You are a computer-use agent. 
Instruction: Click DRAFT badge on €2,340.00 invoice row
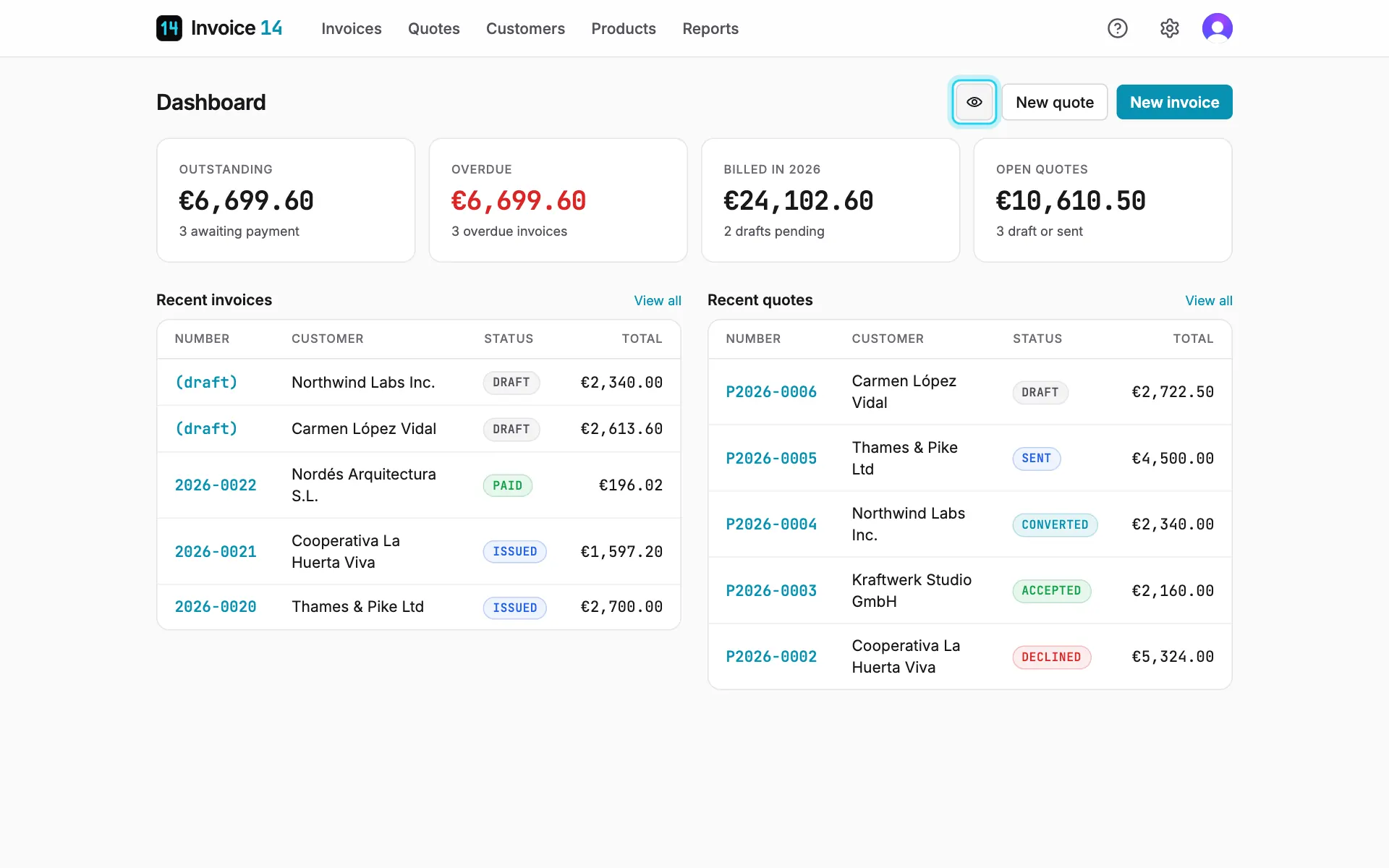tap(511, 382)
